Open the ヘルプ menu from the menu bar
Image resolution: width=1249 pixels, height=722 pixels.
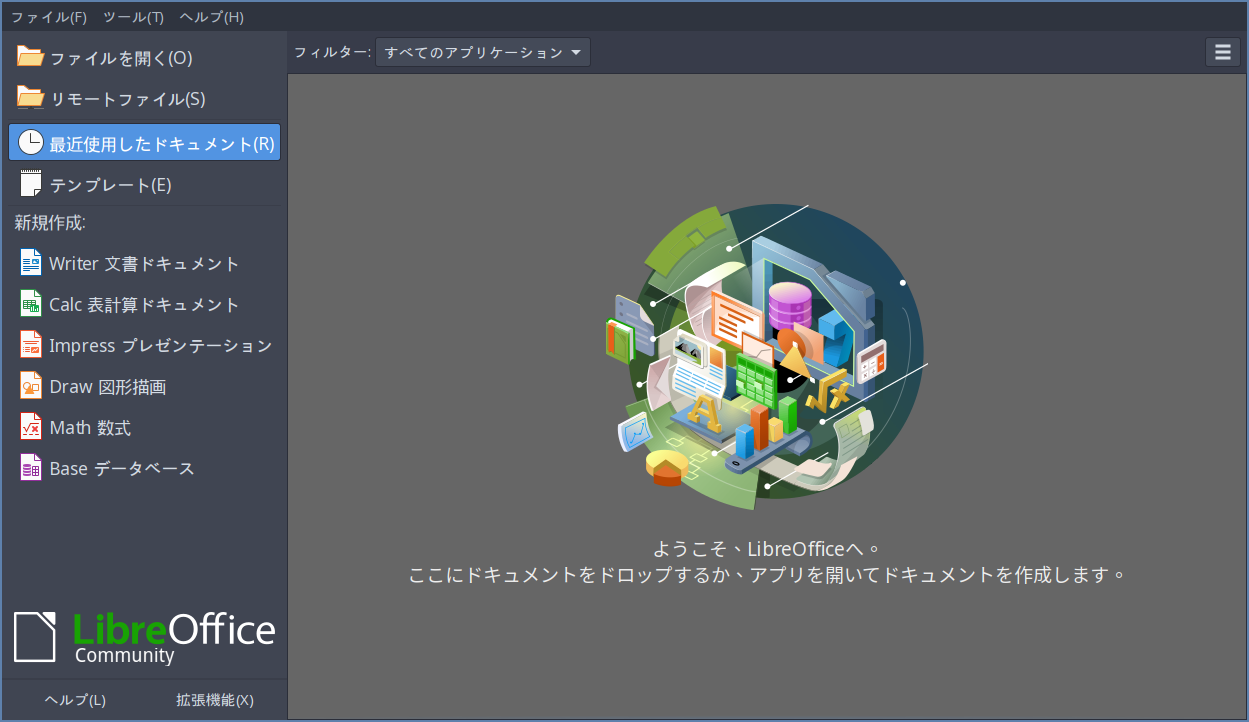point(210,16)
